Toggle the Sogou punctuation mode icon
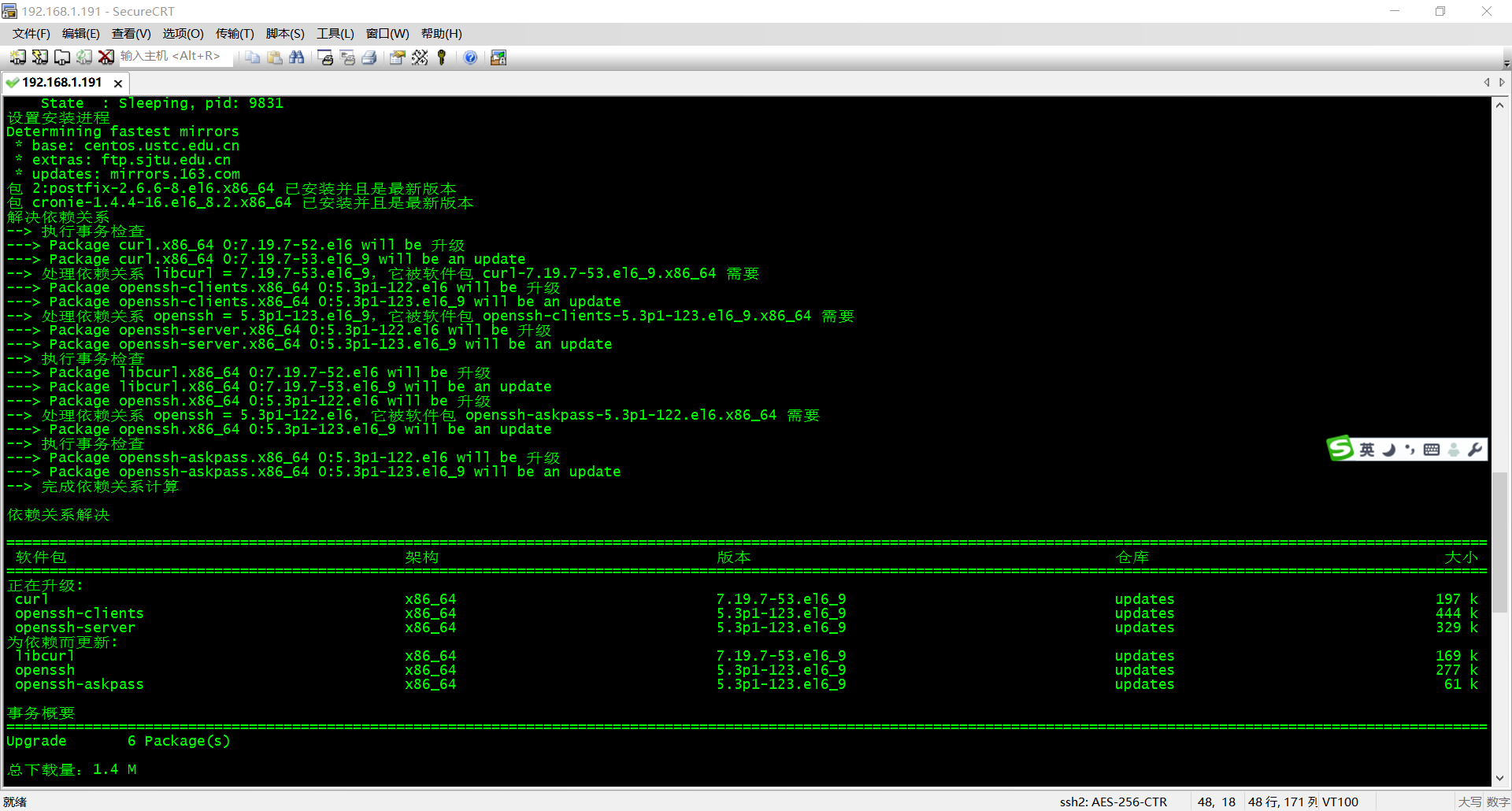This screenshot has height=811, width=1512. click(1410, 450)
